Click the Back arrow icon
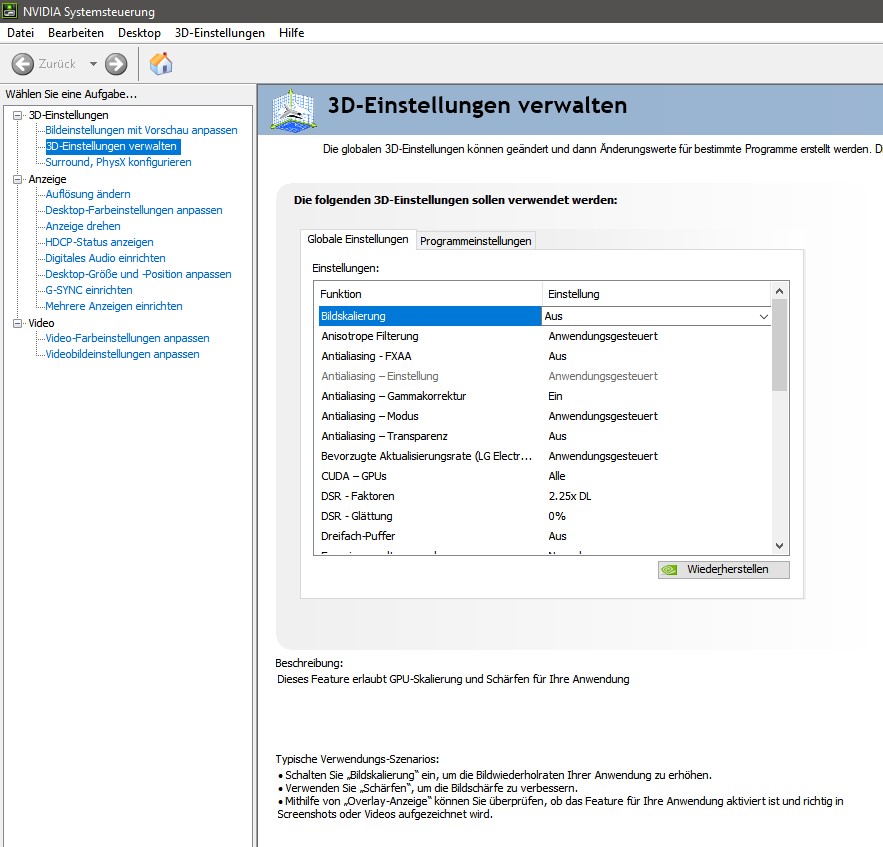Image resolution: width=883 pixels, height=847 pixels. tap(23, 64)
